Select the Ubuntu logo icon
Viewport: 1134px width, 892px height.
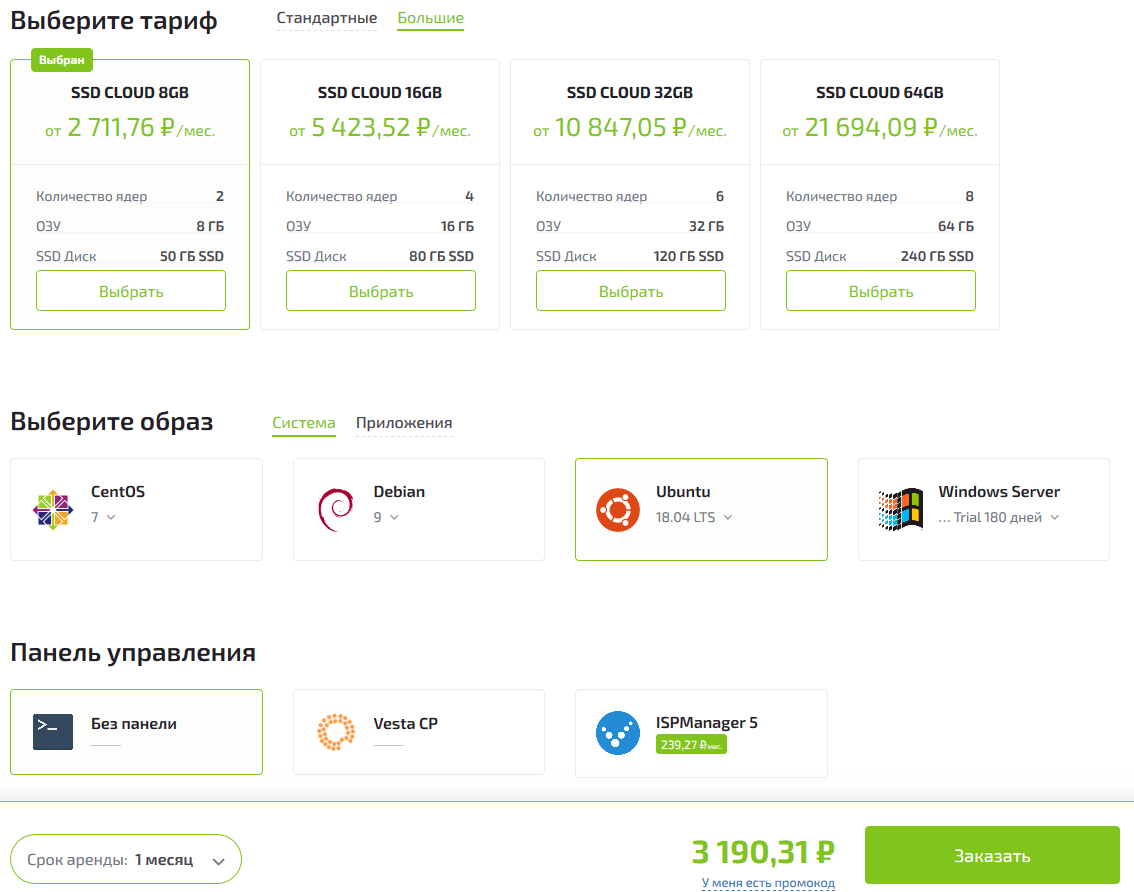617,508
